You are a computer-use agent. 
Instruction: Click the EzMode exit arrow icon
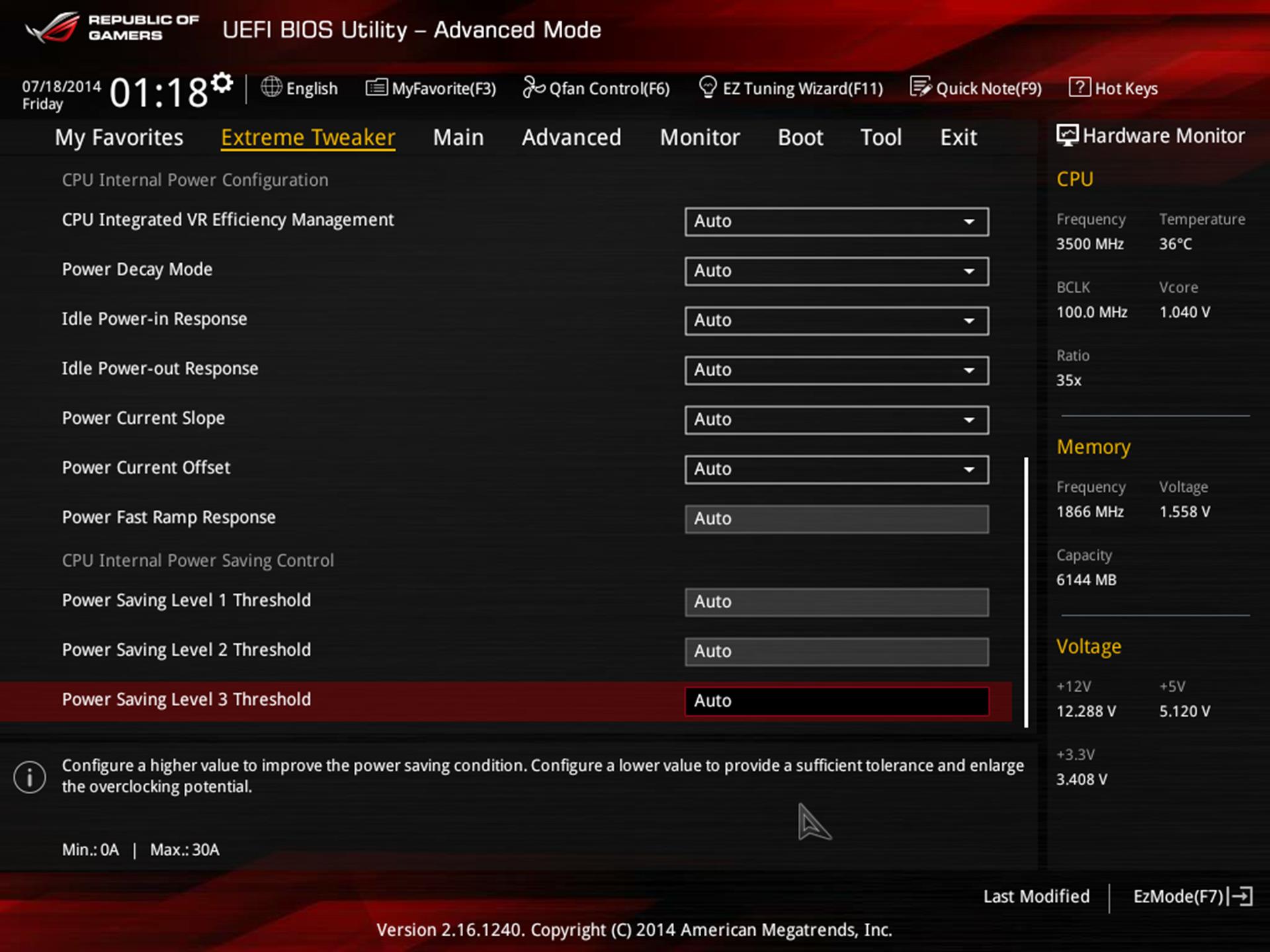1242,896
